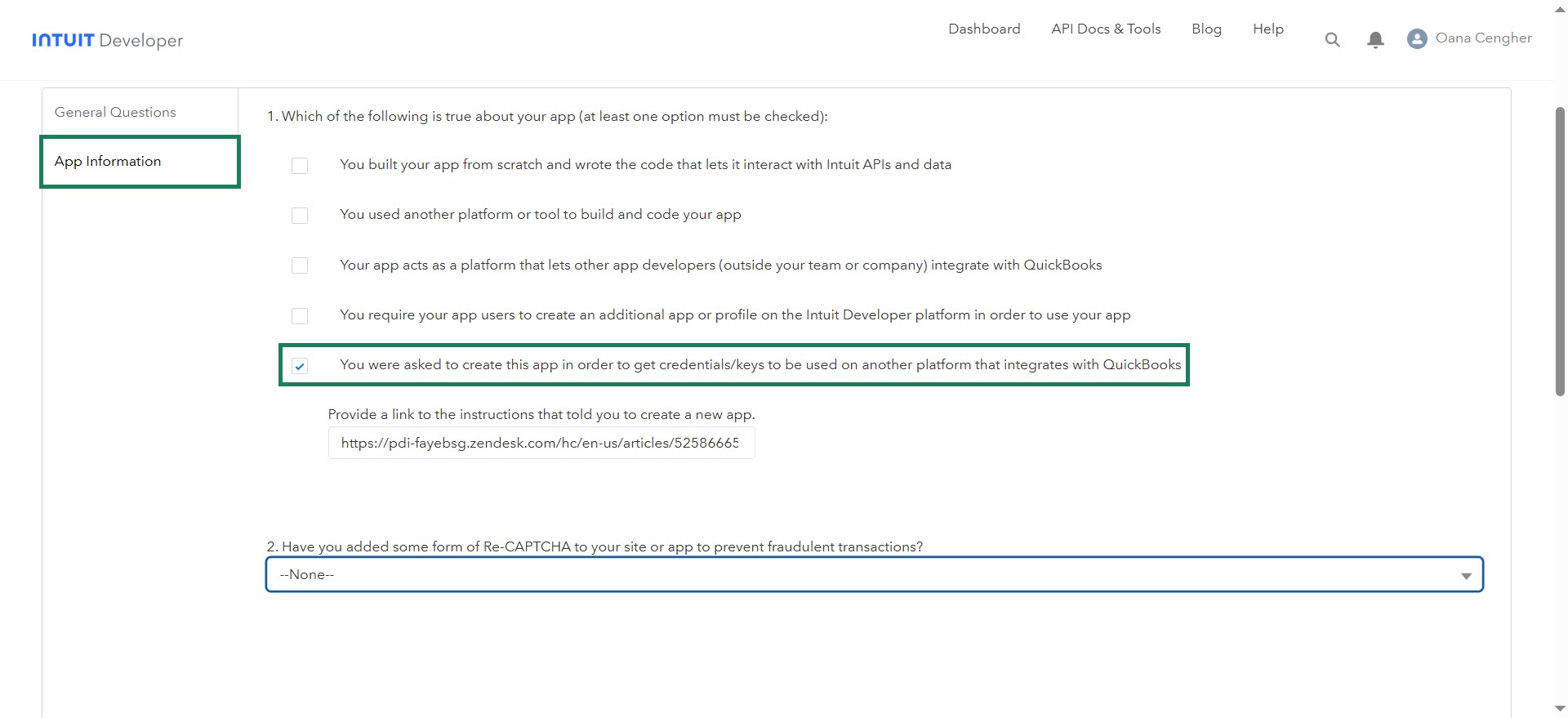This screenshot has width=1568, height=718.
Task: Uncheck the 'asked to create this app' checkbox
Action: point(300,366)
